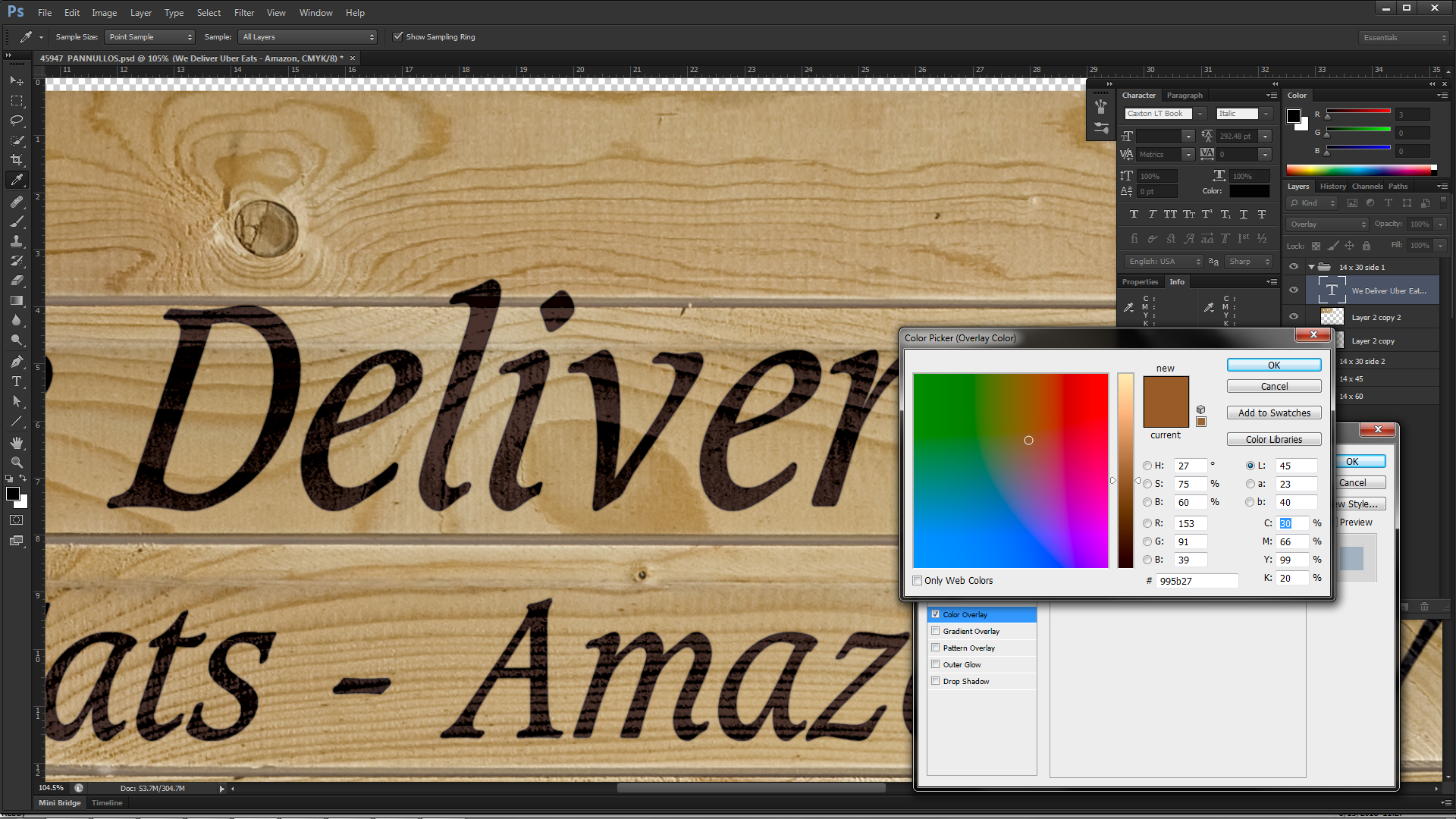Select the Zoom tool
The width and height of the screenshot is (1456, 819).
(x=16, y=463)
